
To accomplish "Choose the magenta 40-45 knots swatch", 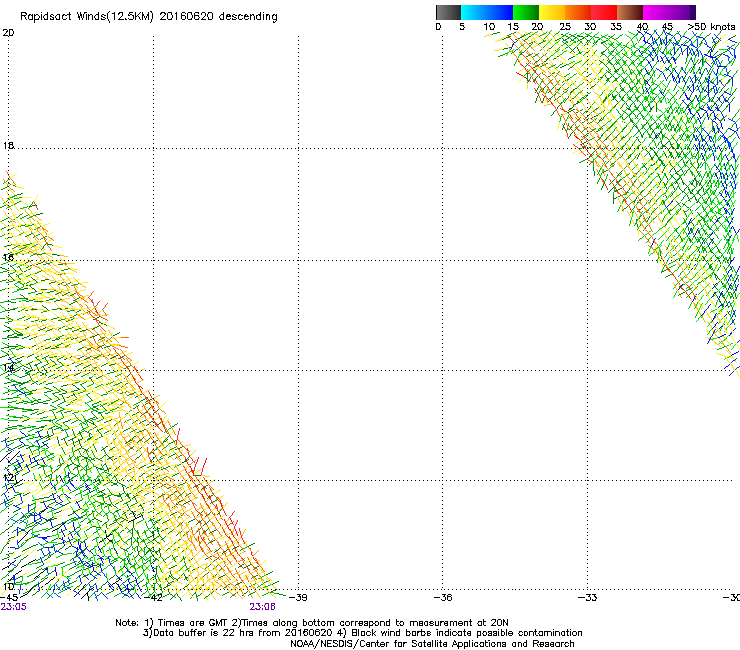I will tap(656, 12).
